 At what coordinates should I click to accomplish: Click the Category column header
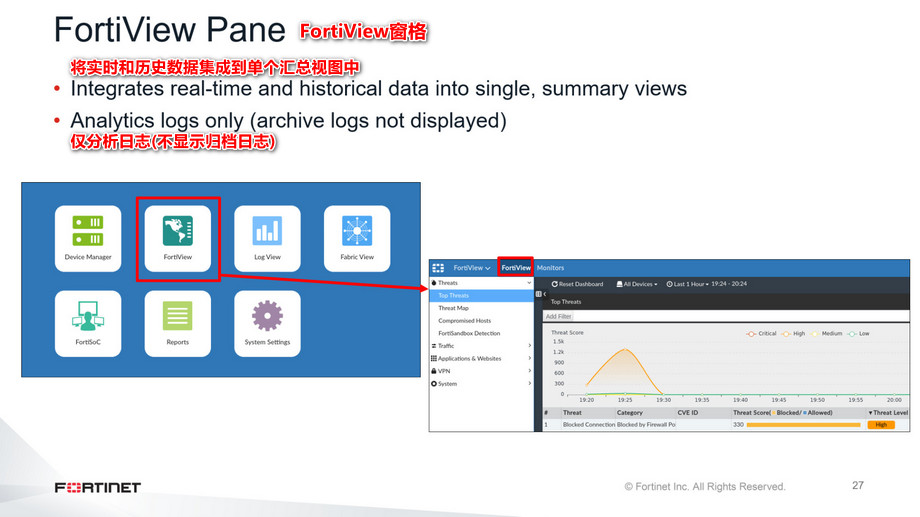coord(630,413)
